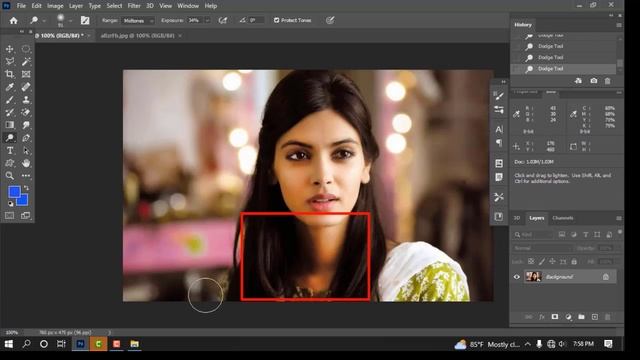Select the Dodge tool in toolbox
This screenshot has width=640, height=360.
coord(9,138)
